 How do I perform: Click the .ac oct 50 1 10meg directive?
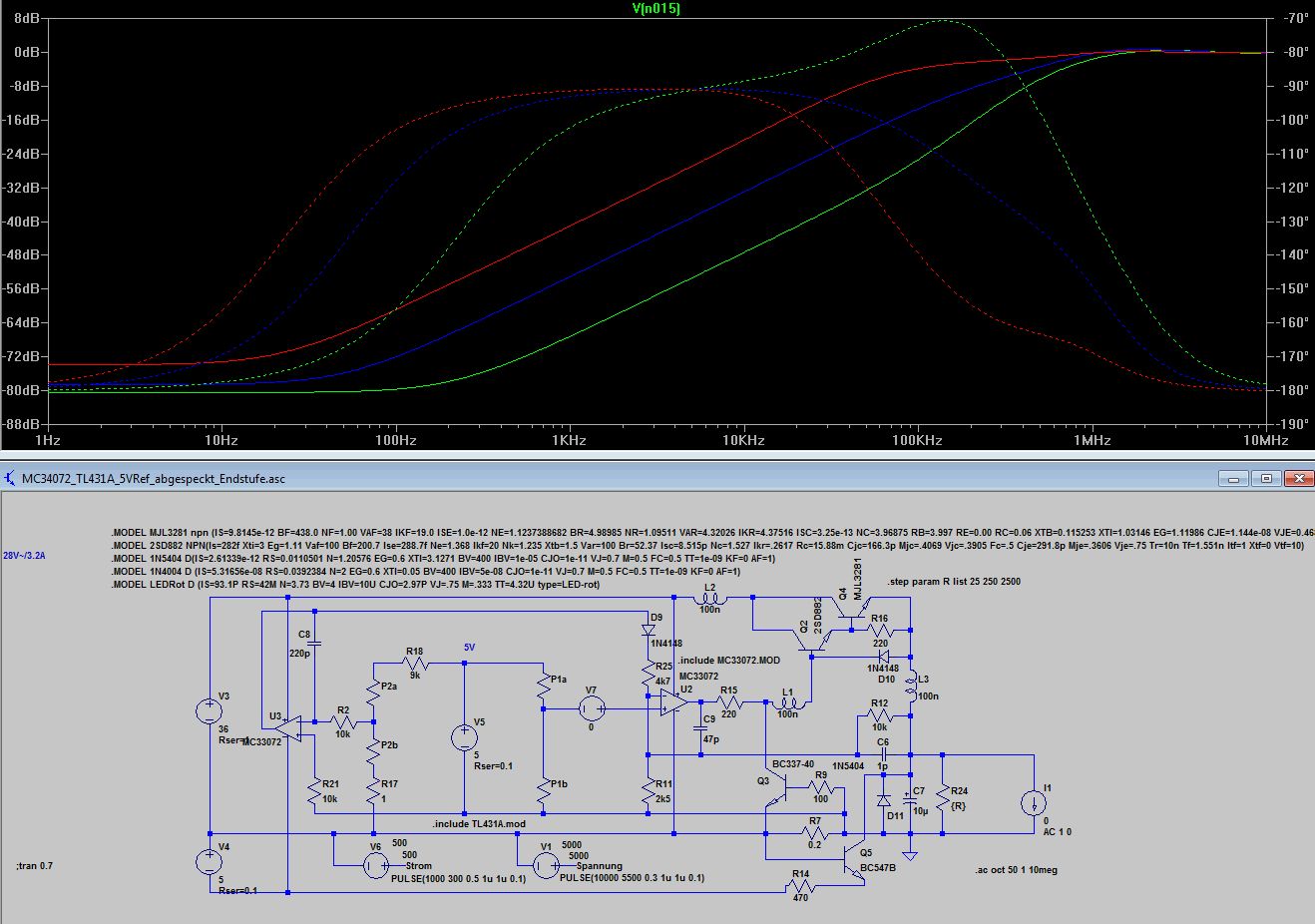1016,870
